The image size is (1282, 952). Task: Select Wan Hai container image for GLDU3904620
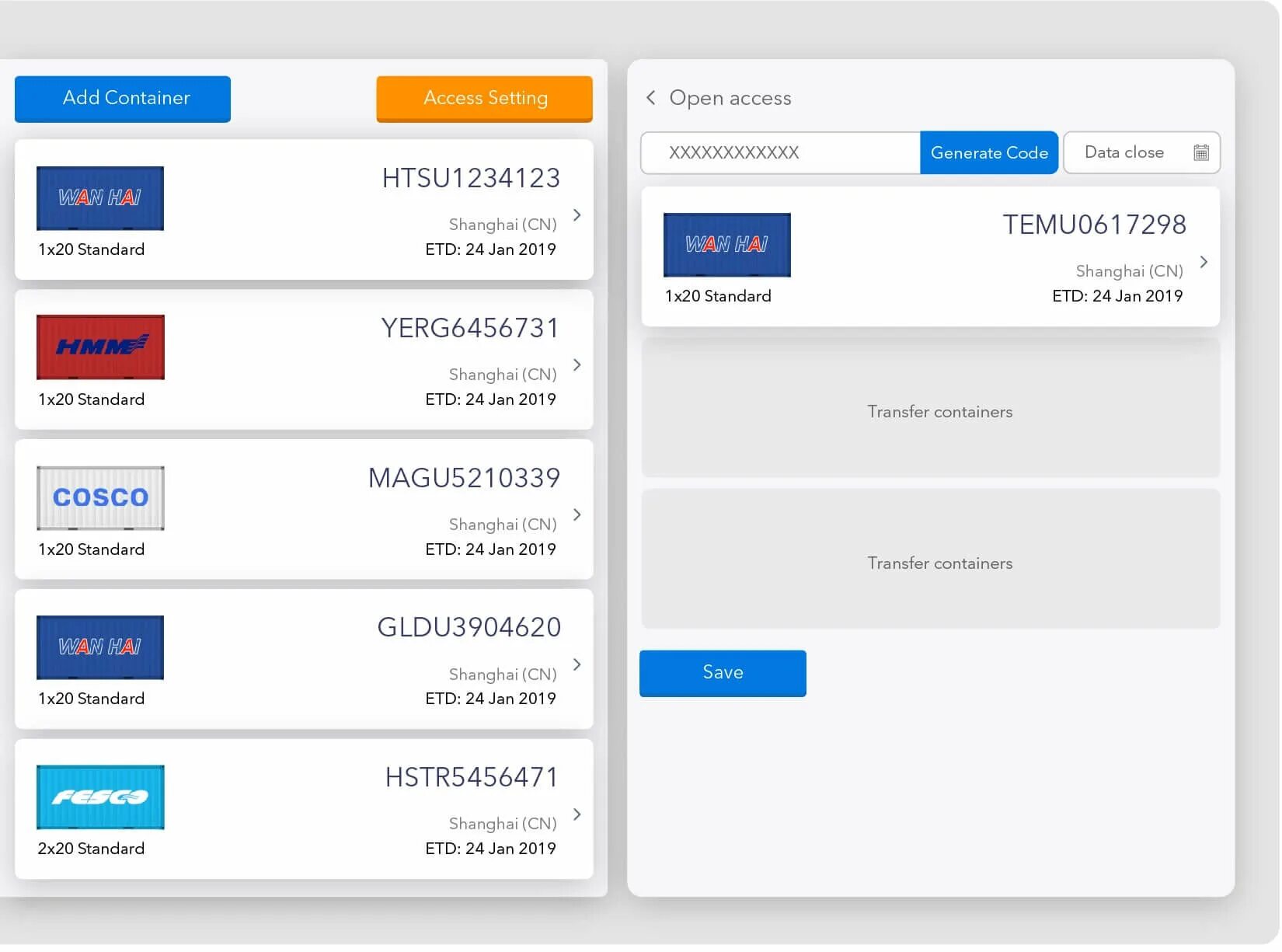[100, 647]
